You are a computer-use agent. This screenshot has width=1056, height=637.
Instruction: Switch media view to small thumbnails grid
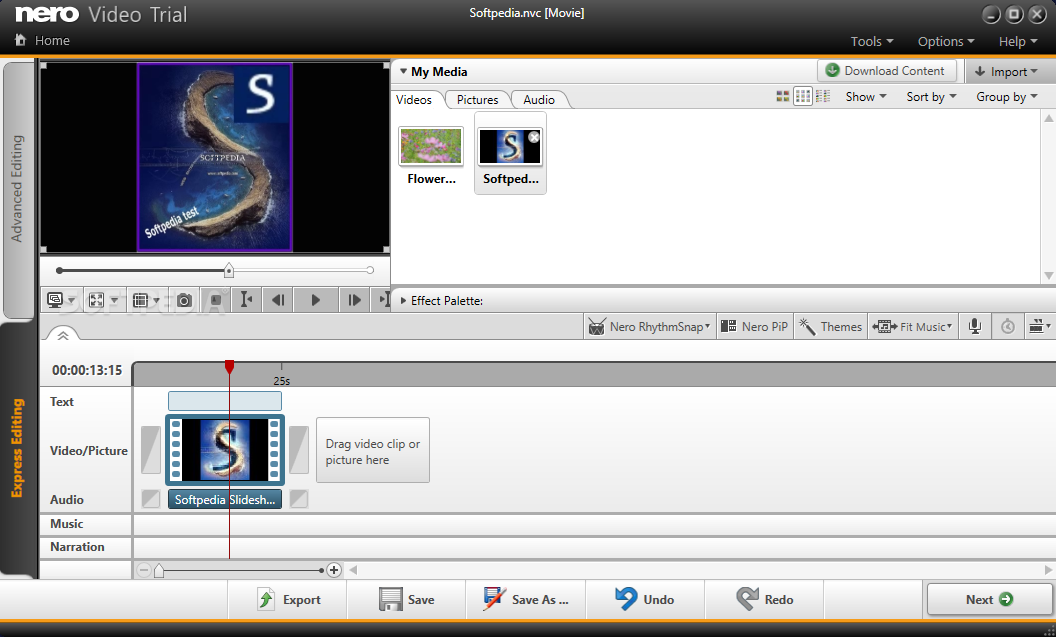[x=803, y=96]
